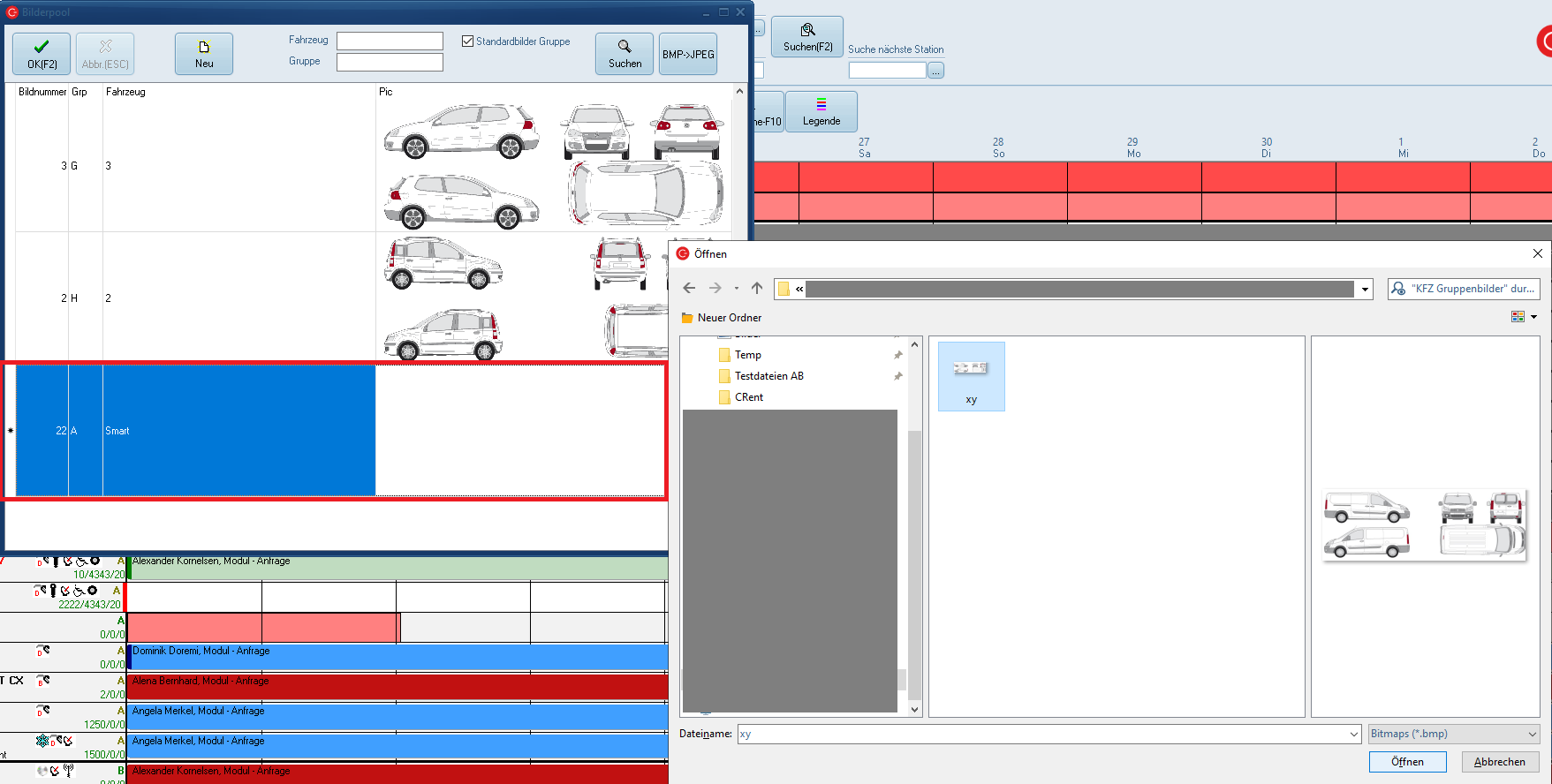Select the Testdateien AB folder
Viewport: 1552px width, 784px height.
768,376
